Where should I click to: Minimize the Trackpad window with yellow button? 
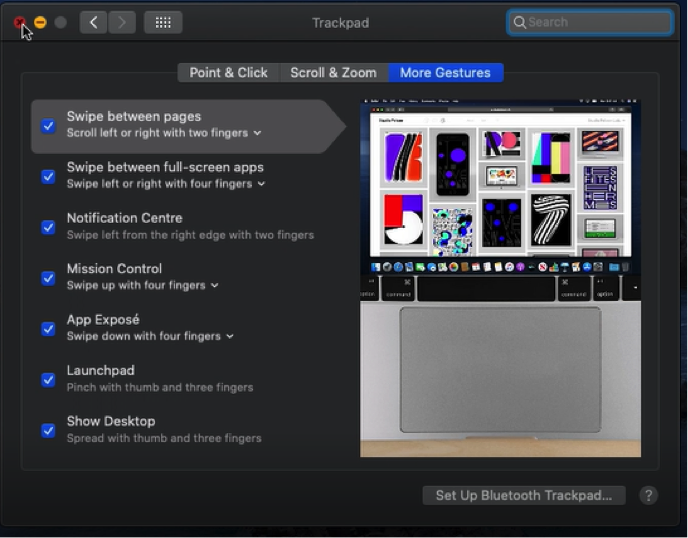click(40, 22)
